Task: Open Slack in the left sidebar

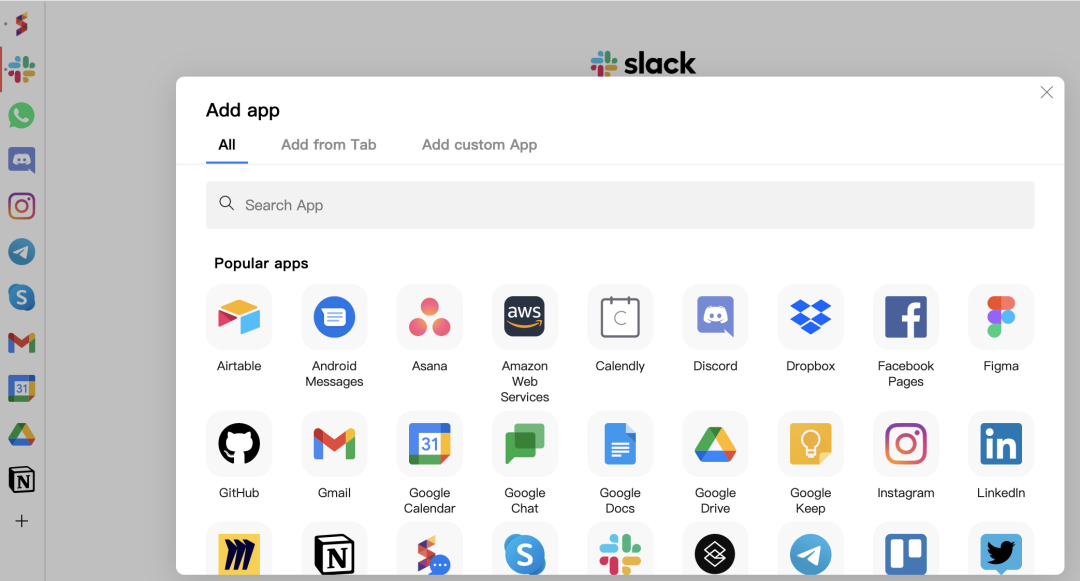Action: pos(21,70)
